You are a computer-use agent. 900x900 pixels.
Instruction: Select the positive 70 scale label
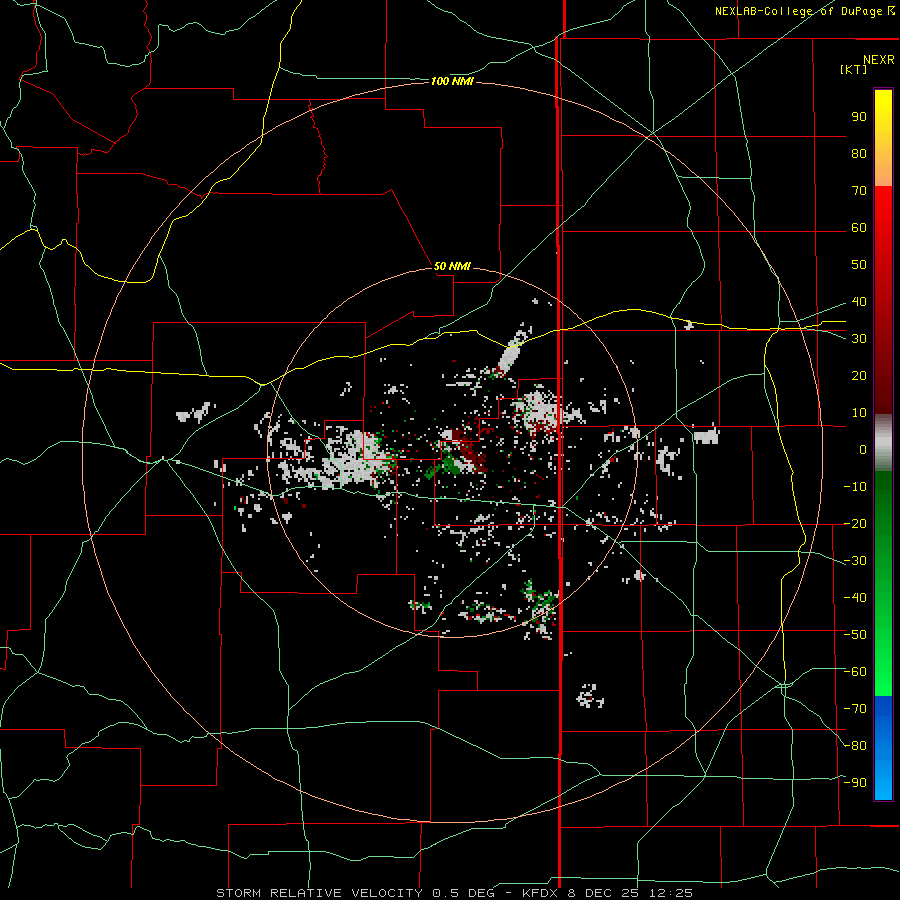(x=859, y=191)
